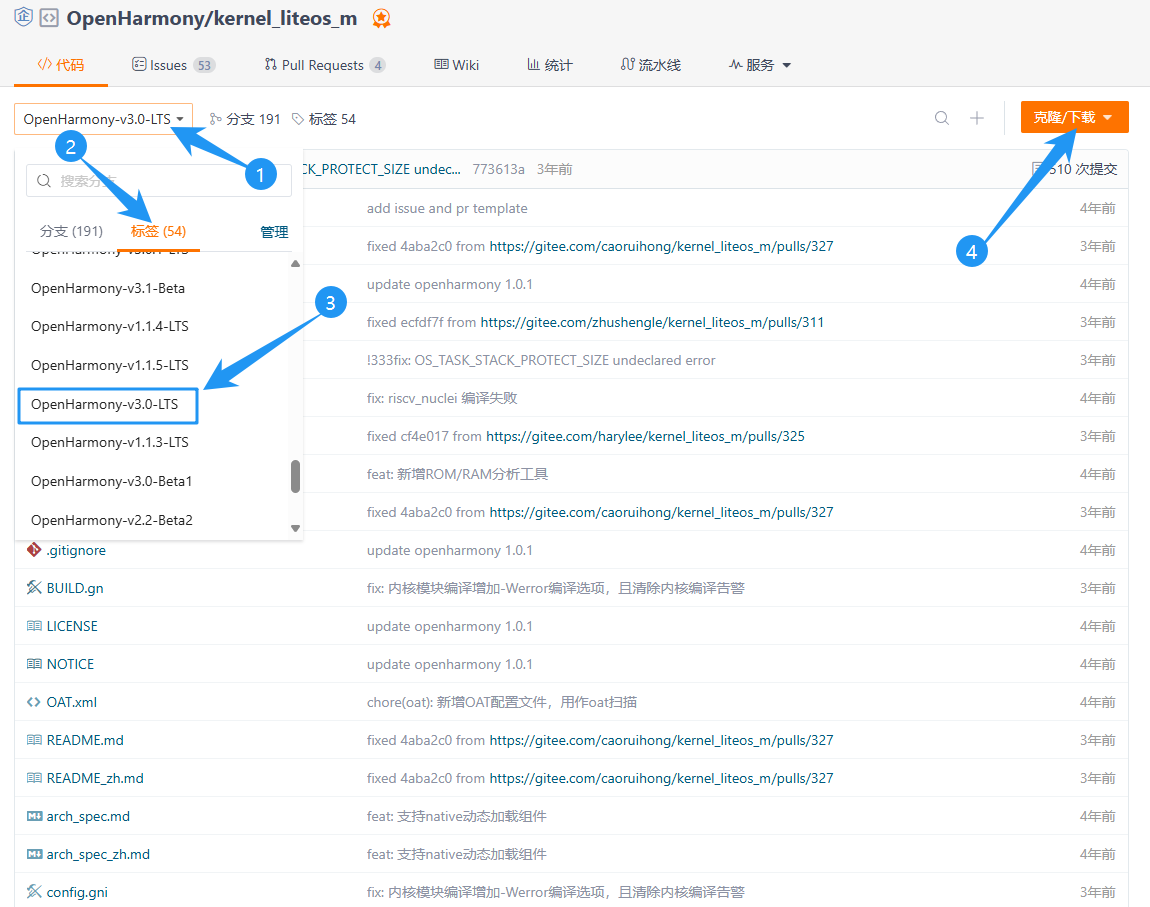Image resolution: width=1150 pixels, height=907 pixels.
Task: Click the enterprise badge icon beside repo title
Action: point(23,16)
